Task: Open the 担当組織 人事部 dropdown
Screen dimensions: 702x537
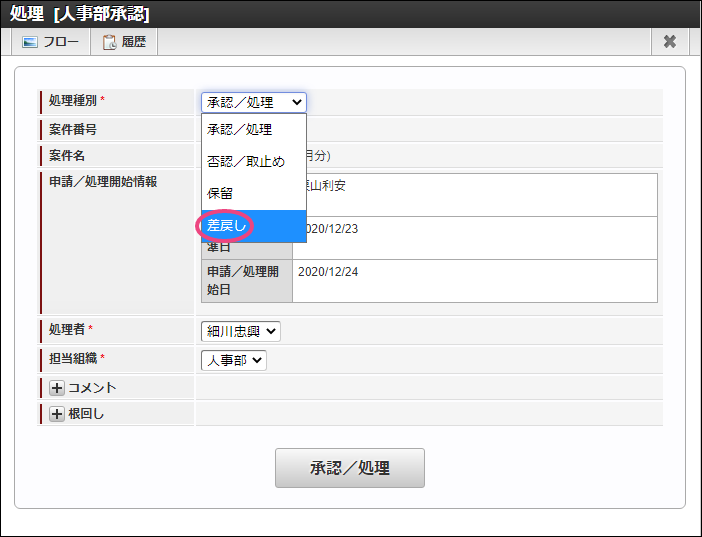Action: 234,360
